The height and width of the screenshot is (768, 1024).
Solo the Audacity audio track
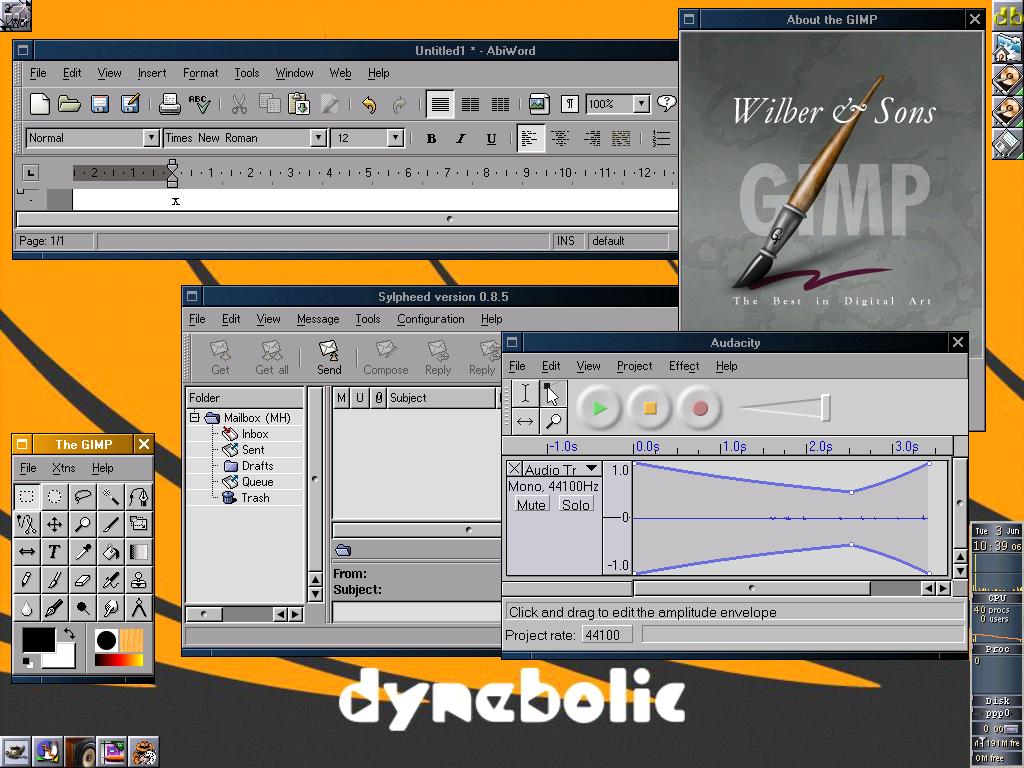tap(575, 505)
